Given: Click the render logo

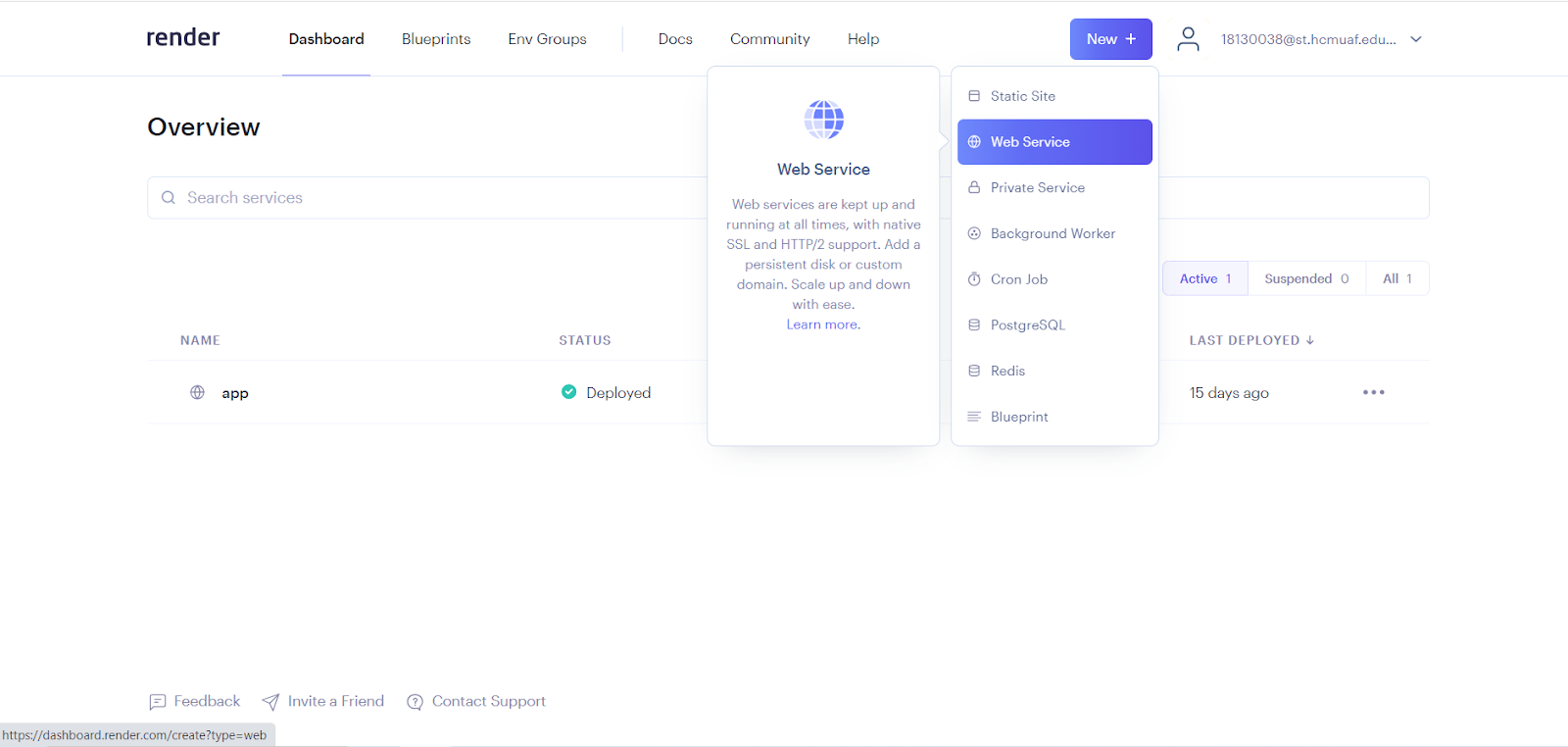Looking at the screenshot, I should coord(183,37).
